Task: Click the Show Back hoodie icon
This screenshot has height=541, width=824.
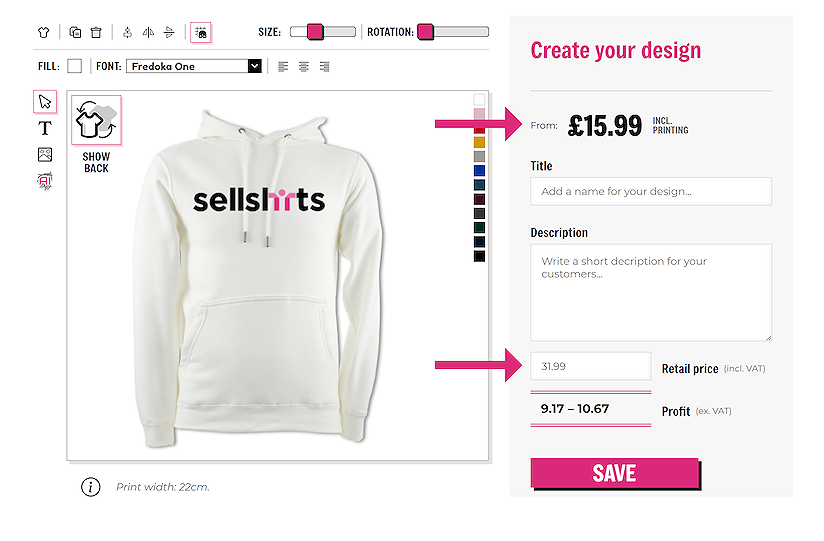Action: [x=96, y=121]
